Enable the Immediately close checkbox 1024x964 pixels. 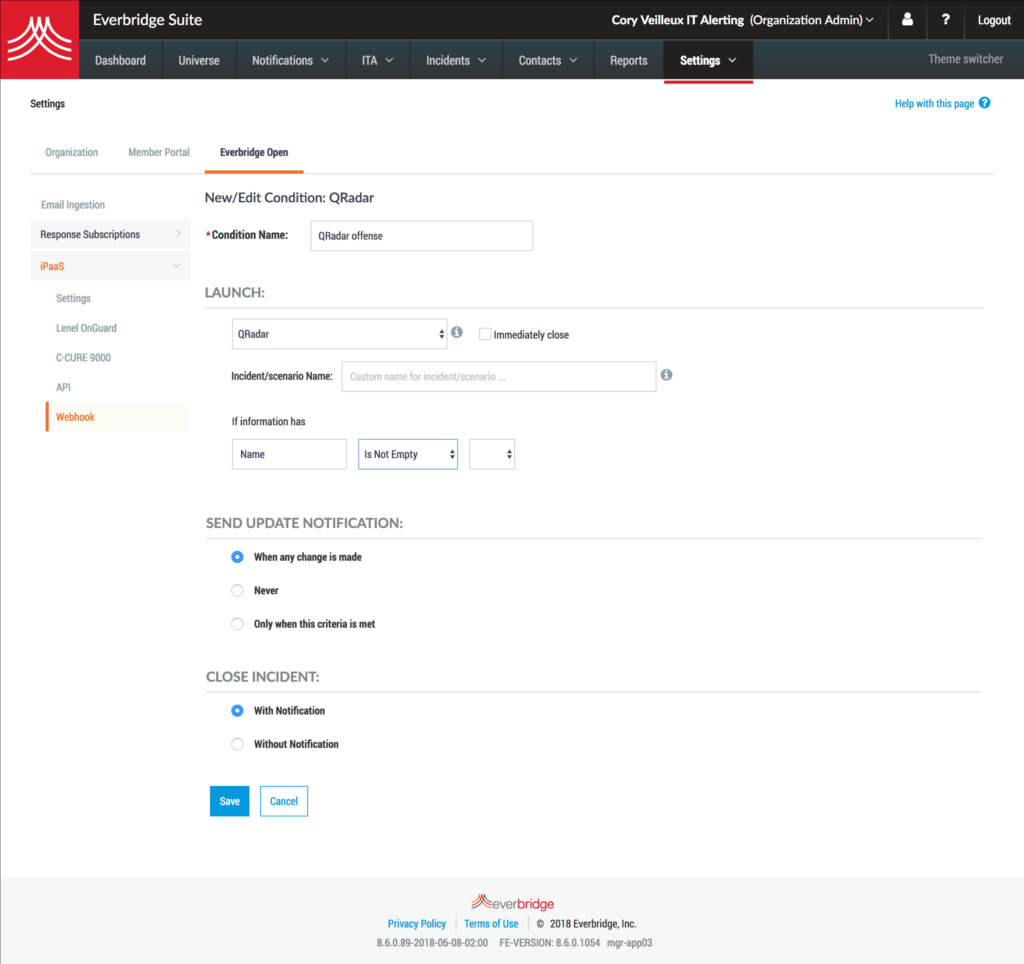tap(485, 334)
